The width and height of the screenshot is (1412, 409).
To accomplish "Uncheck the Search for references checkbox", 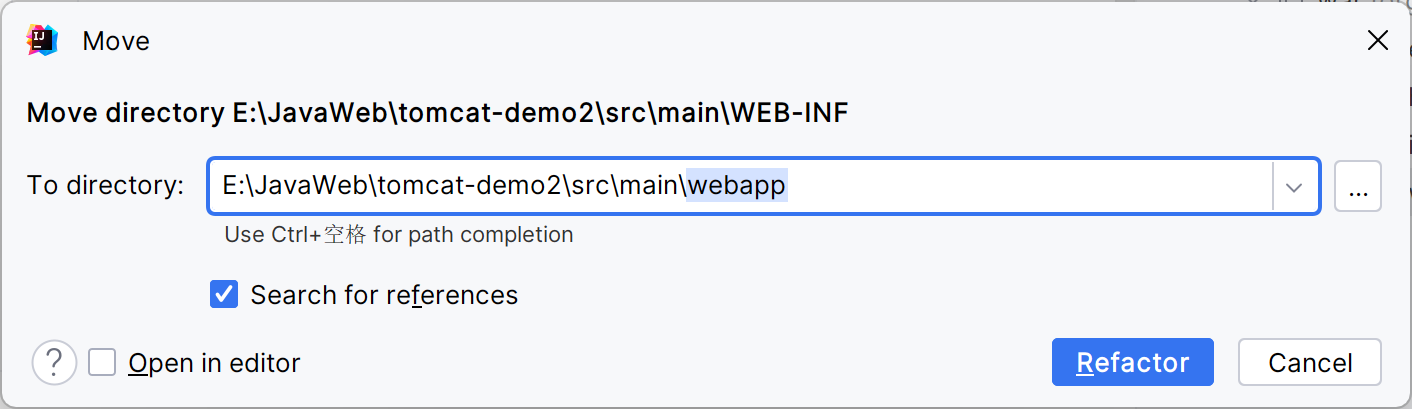I will click(224, 295).
